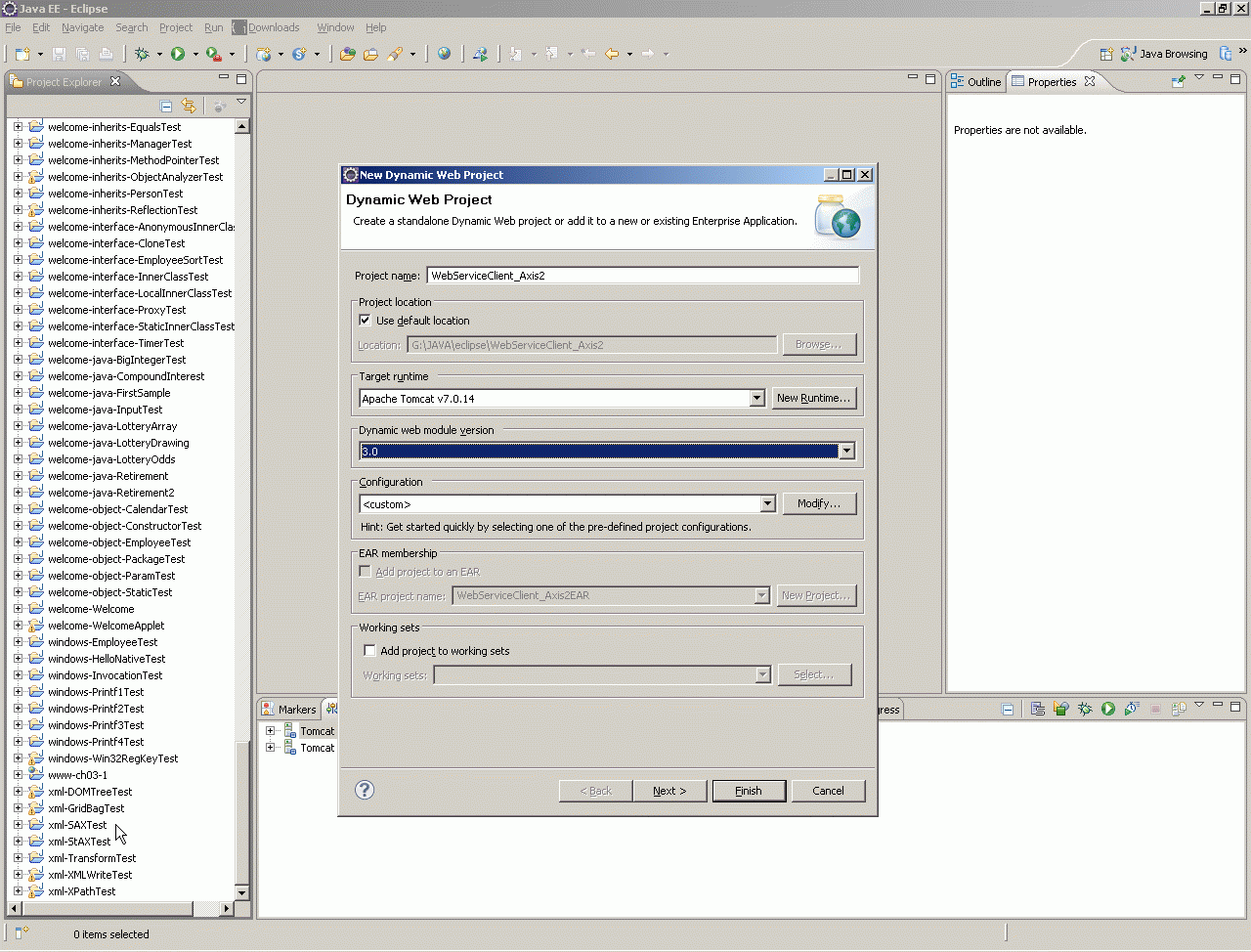Click the New wizard toolbar icon
Viewport: 1251px width, 952px height.
click(x=22, y=55)
